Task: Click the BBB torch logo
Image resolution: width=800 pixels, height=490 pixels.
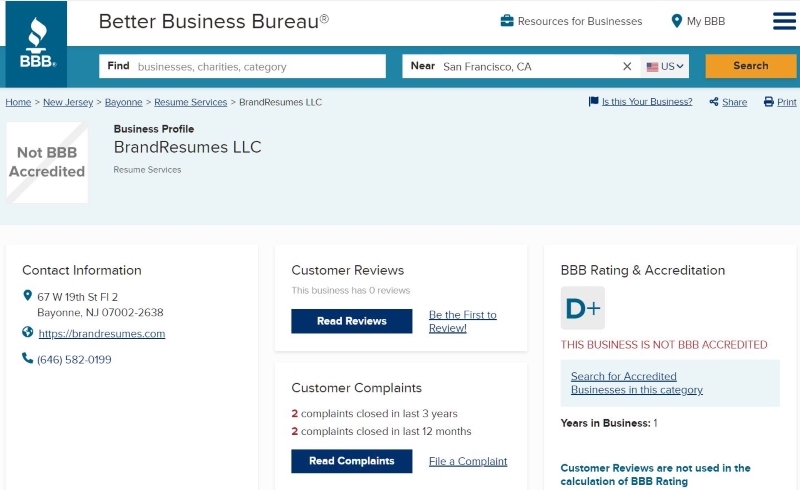Action: [36, 44]
